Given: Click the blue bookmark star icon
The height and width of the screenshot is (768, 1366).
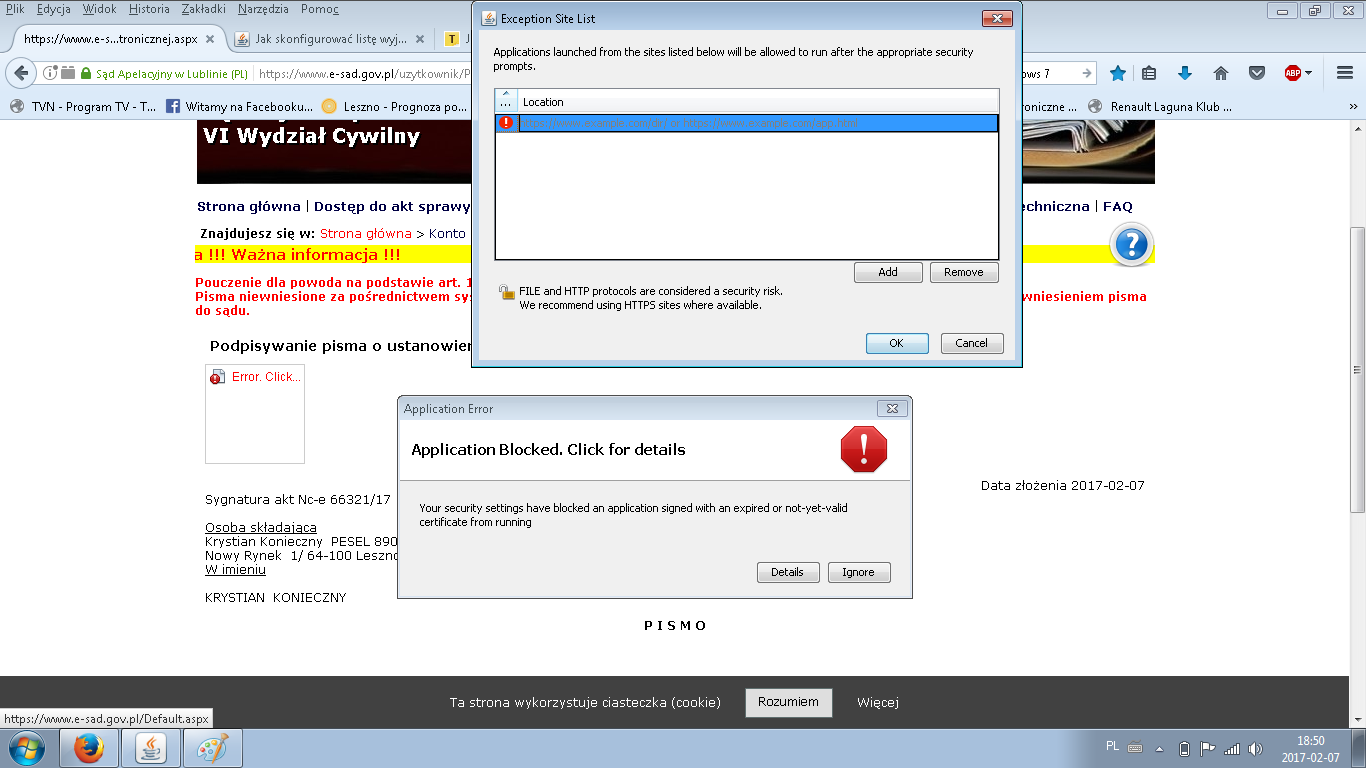Looking at the screenshot, I should [x=1118, y=73].
